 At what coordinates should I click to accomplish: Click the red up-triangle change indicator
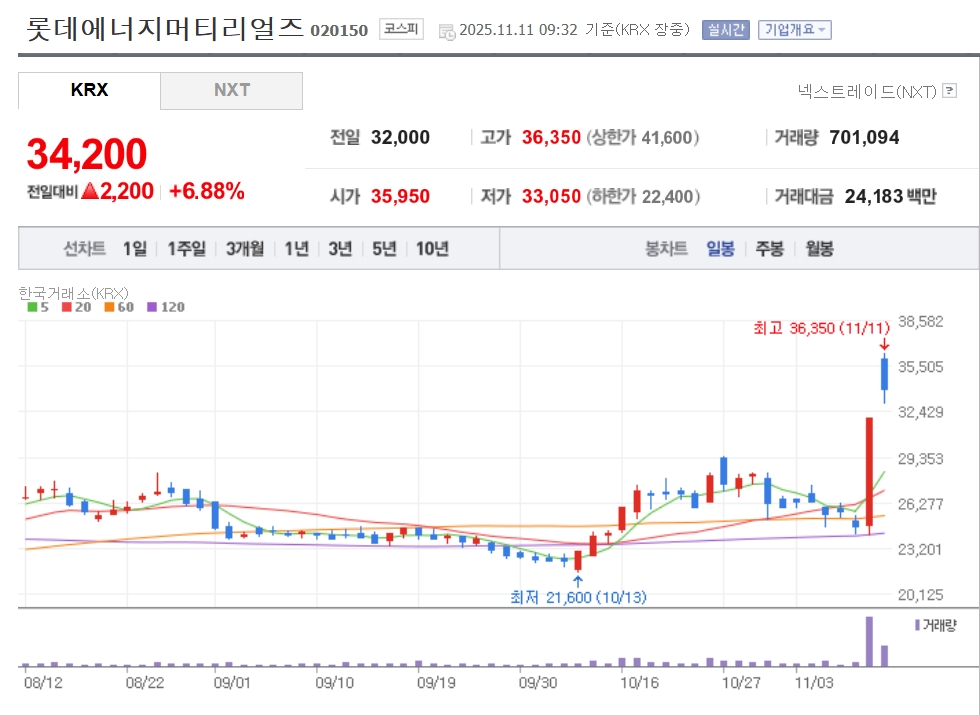pos(90,191)
